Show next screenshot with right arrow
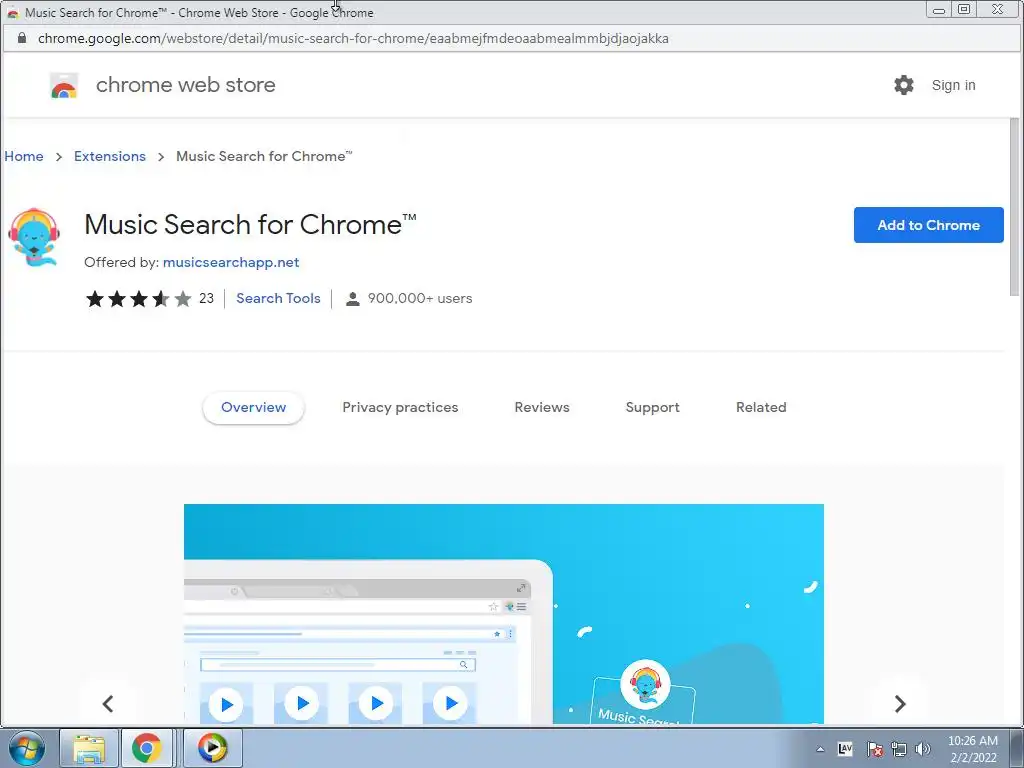This screenshot has width=1024, height=768. click(899, 703)
